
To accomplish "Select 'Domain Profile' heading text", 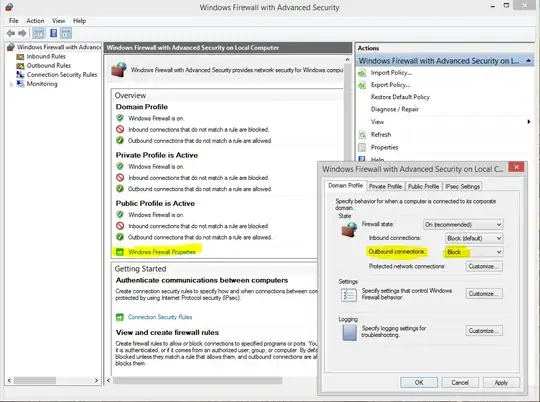I will click(x=142, y=107).
